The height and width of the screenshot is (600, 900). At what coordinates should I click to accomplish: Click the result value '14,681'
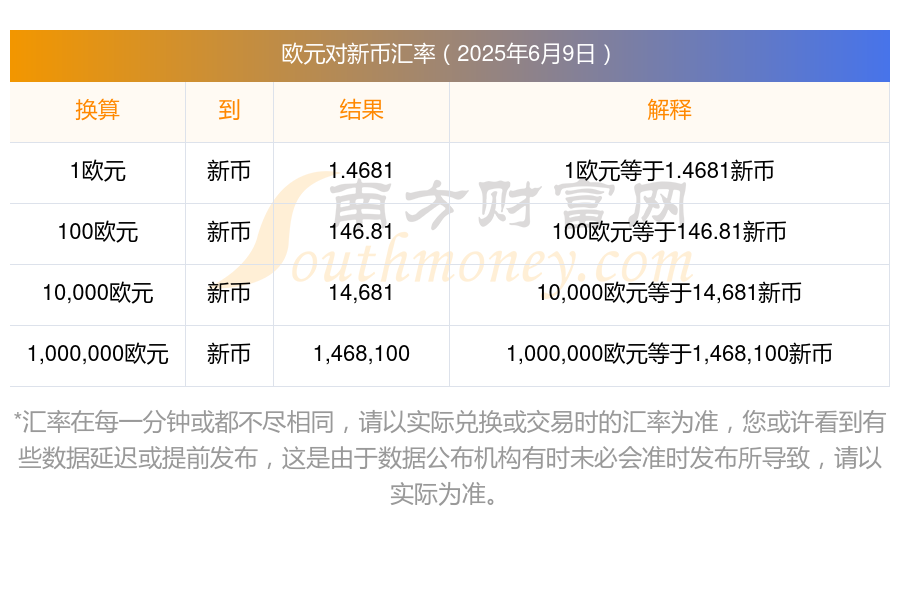361,293
